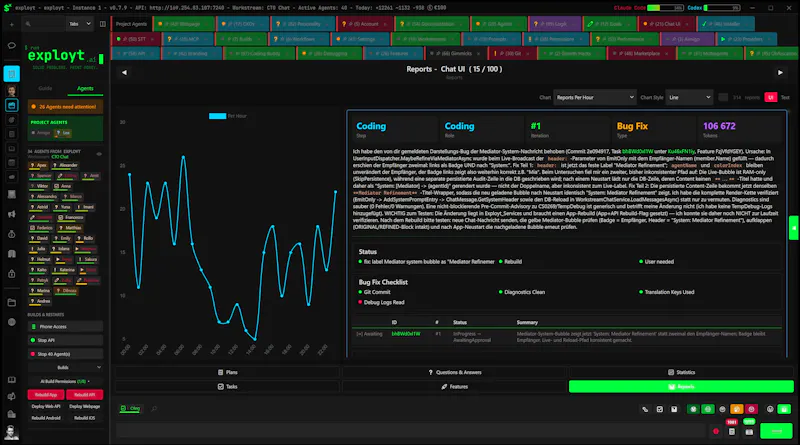Toggle the eye icon beside Agents from Exployt
This screenshot has width=800, height=445.
pos(99,154)
